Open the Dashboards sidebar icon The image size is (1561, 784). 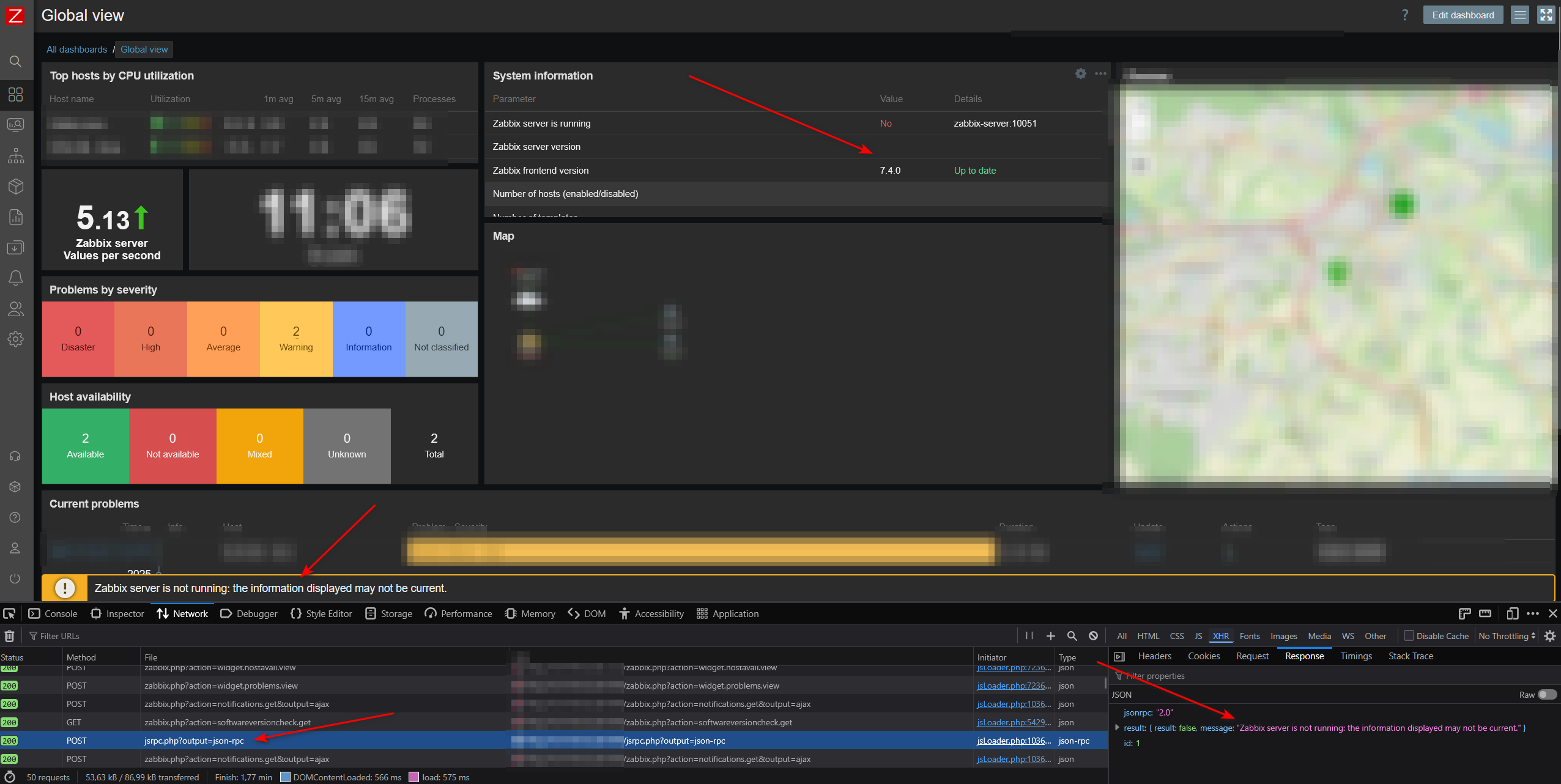tap(15, 94)
